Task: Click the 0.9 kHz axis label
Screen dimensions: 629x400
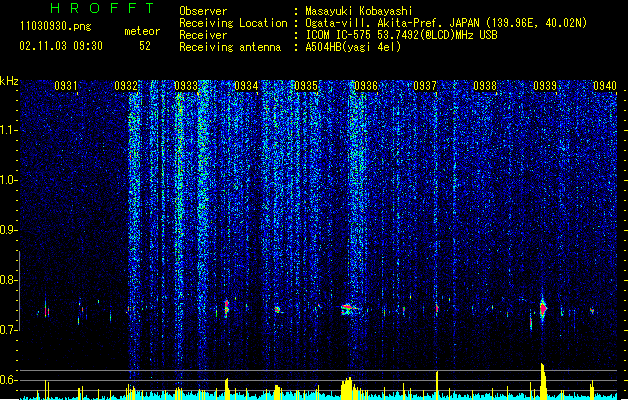Action: (x=9, y=230)
